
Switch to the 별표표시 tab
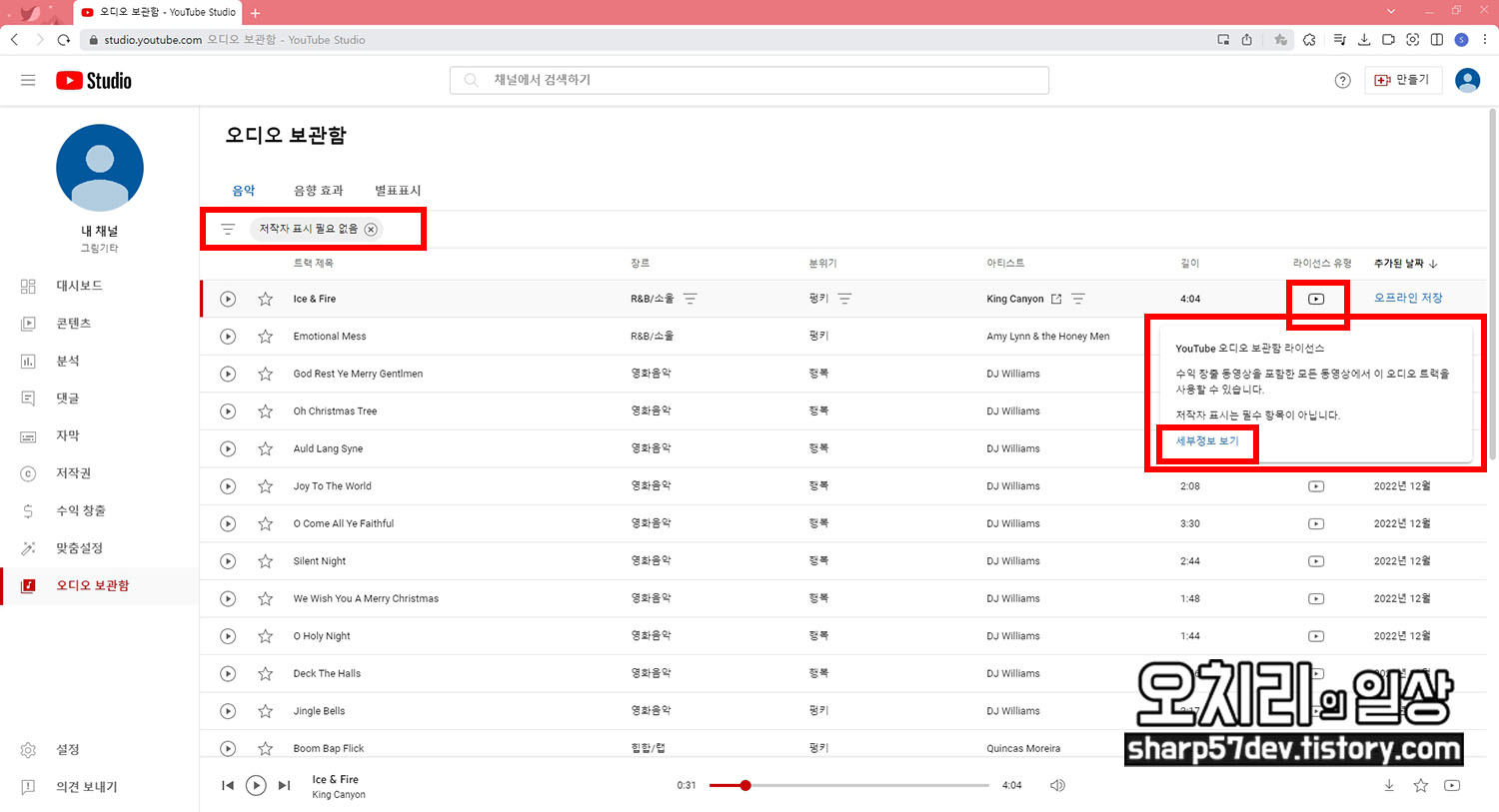[398, 190]
